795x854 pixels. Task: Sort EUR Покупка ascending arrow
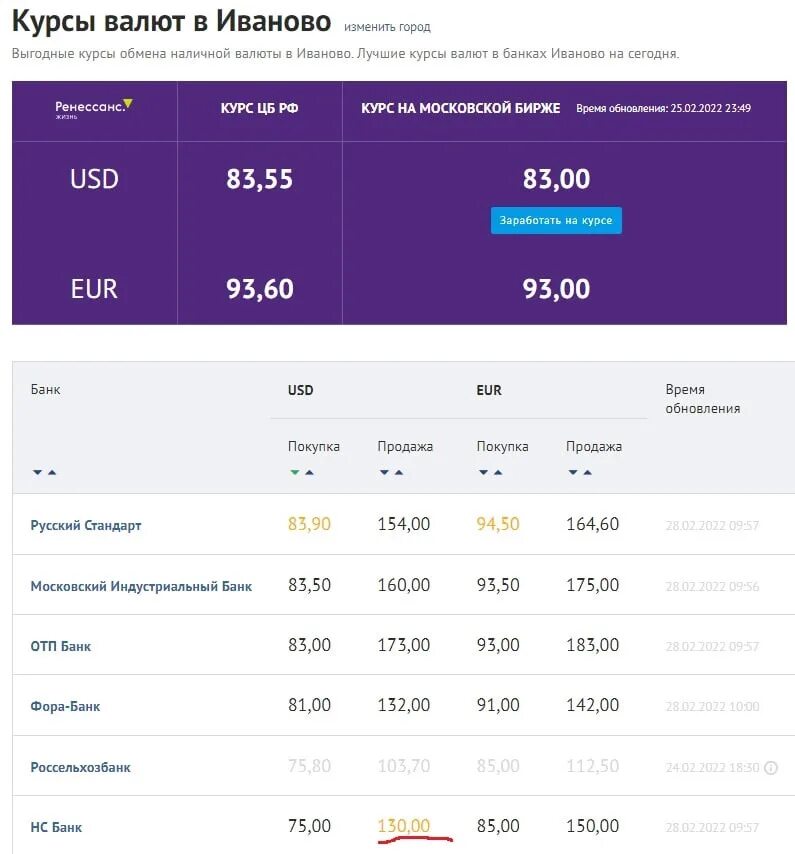(498, 472)
